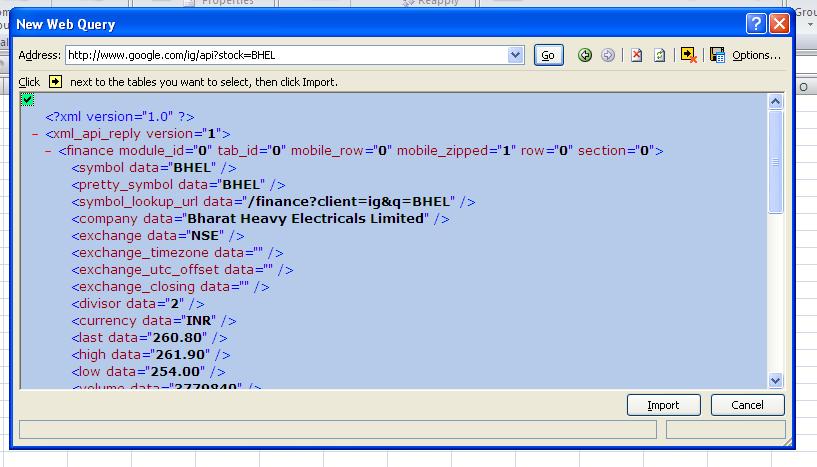Click the symbol_lookup_url data line
The width and height of the screenshot is (817, 467).
274,202
